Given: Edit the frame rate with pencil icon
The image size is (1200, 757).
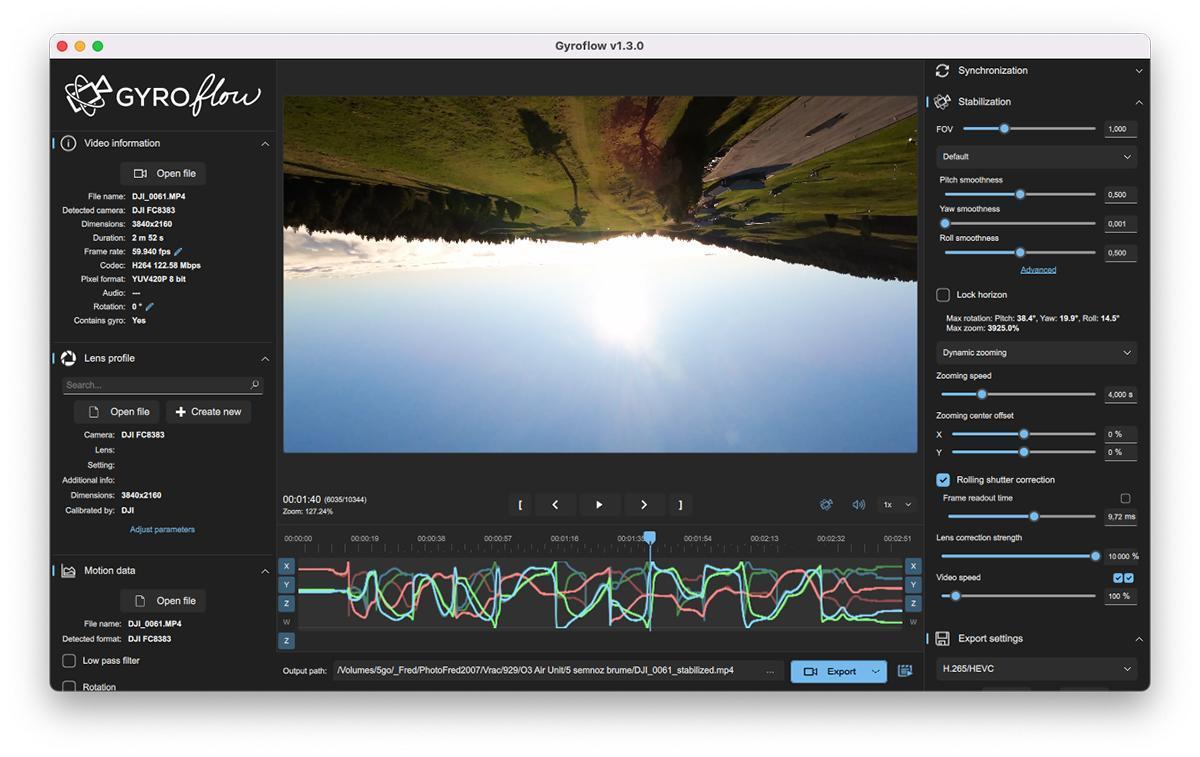Looking at the screenshot, I should (x=178, y=252).
